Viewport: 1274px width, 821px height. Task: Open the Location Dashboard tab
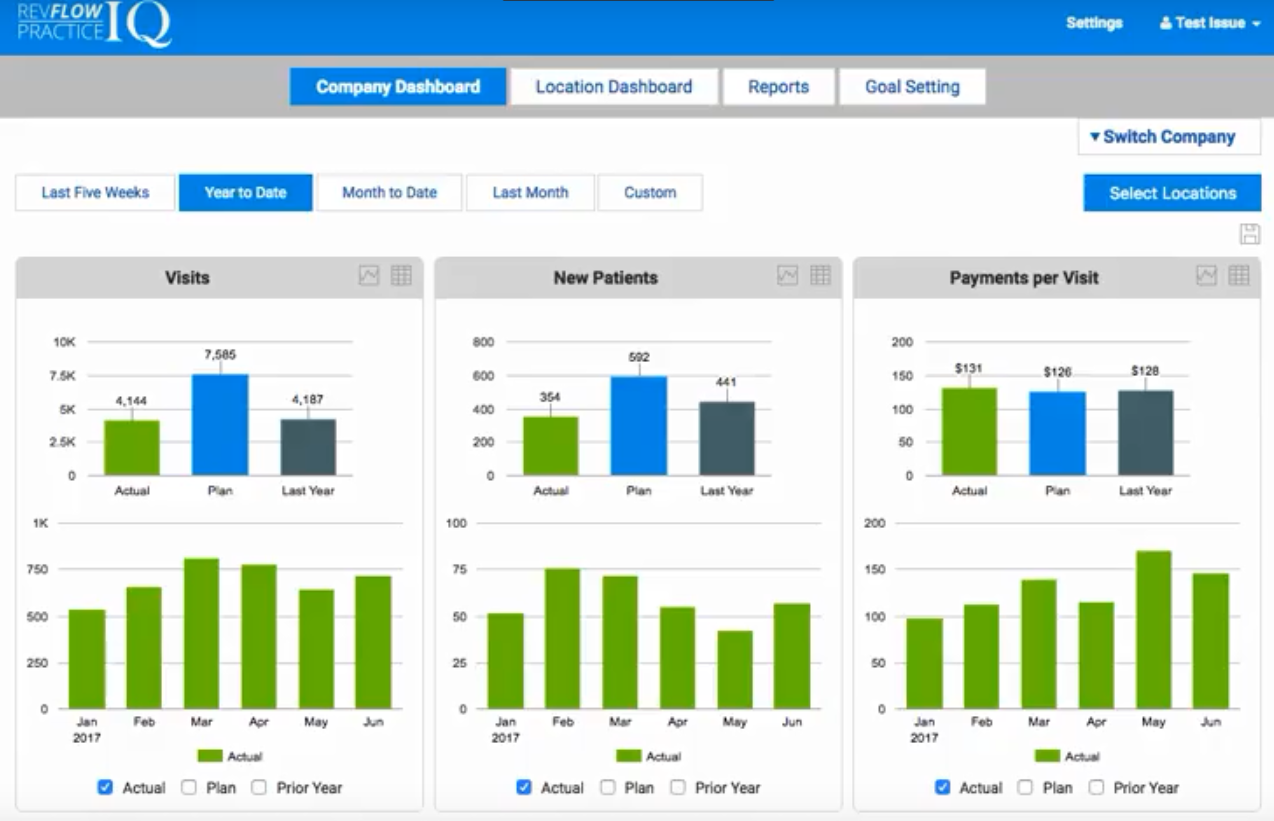coord(614,87)
